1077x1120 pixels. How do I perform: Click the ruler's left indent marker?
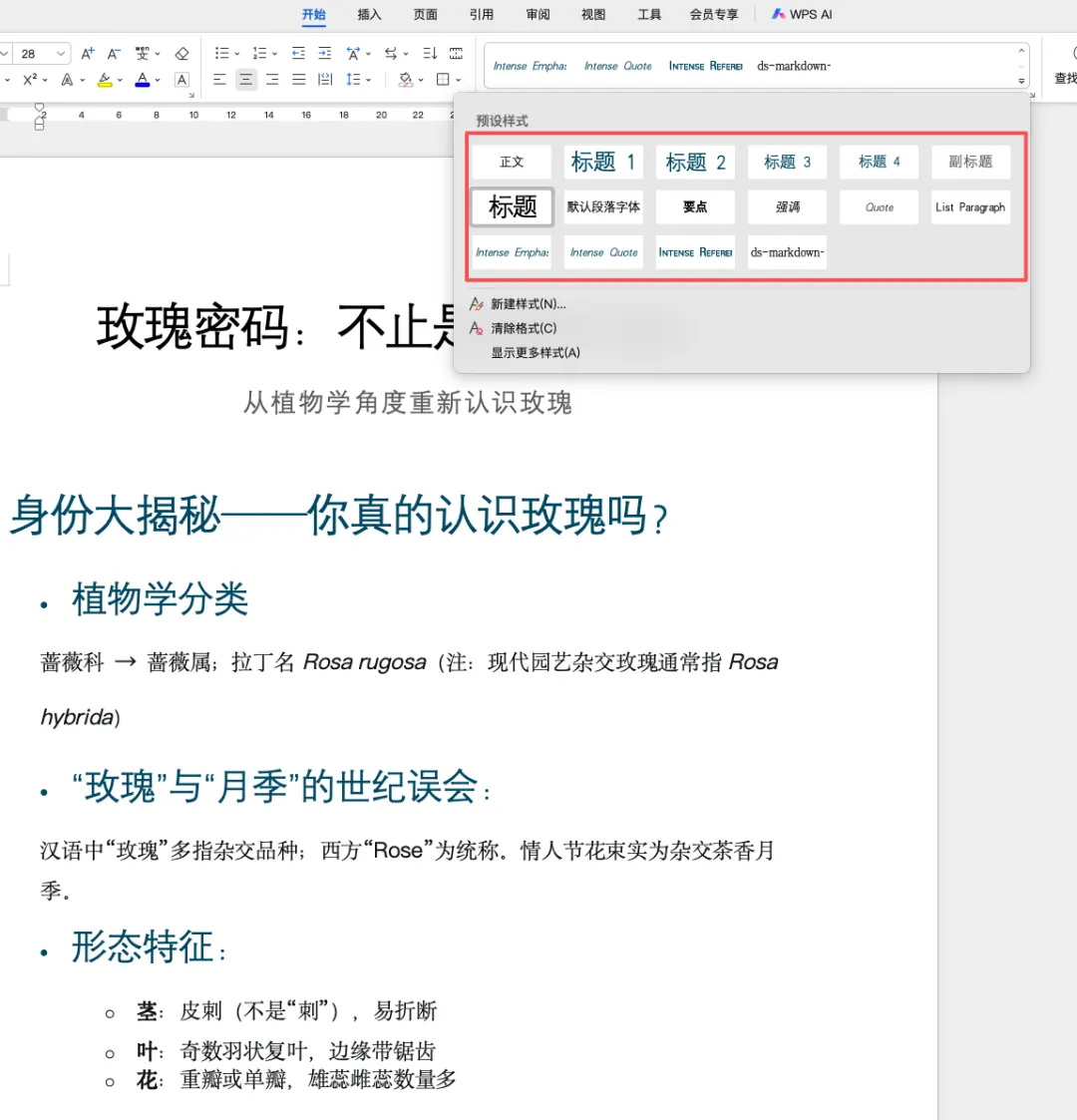[x=39, y=125]
